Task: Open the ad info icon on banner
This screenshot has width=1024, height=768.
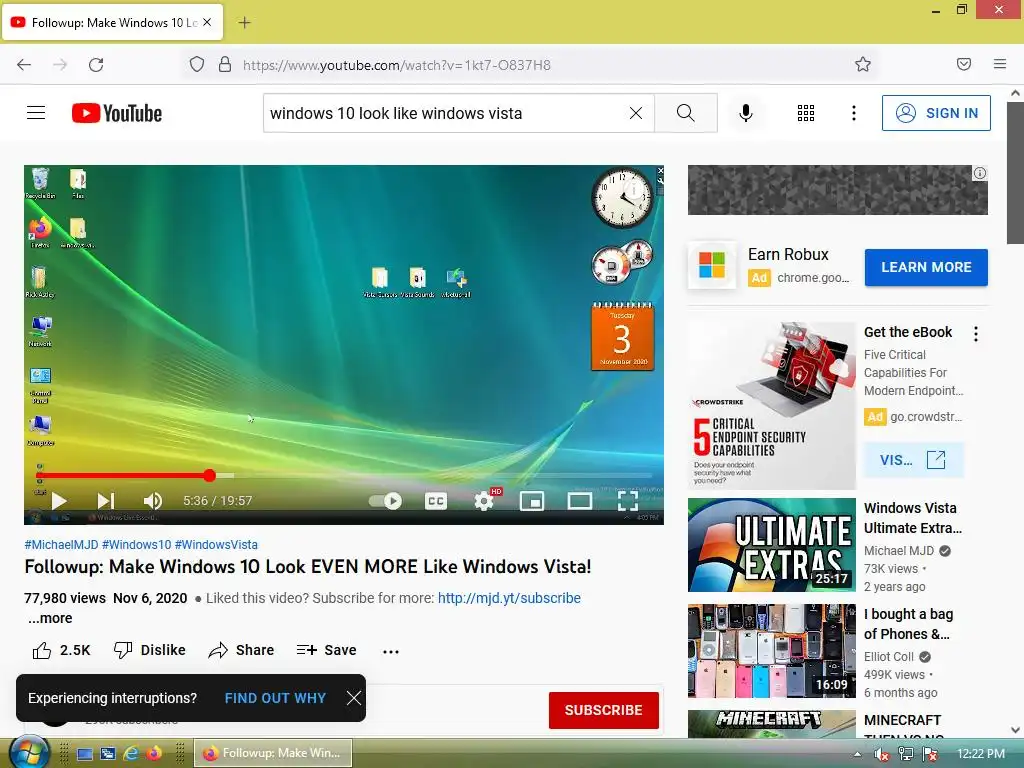Action: tap(980, 173)
